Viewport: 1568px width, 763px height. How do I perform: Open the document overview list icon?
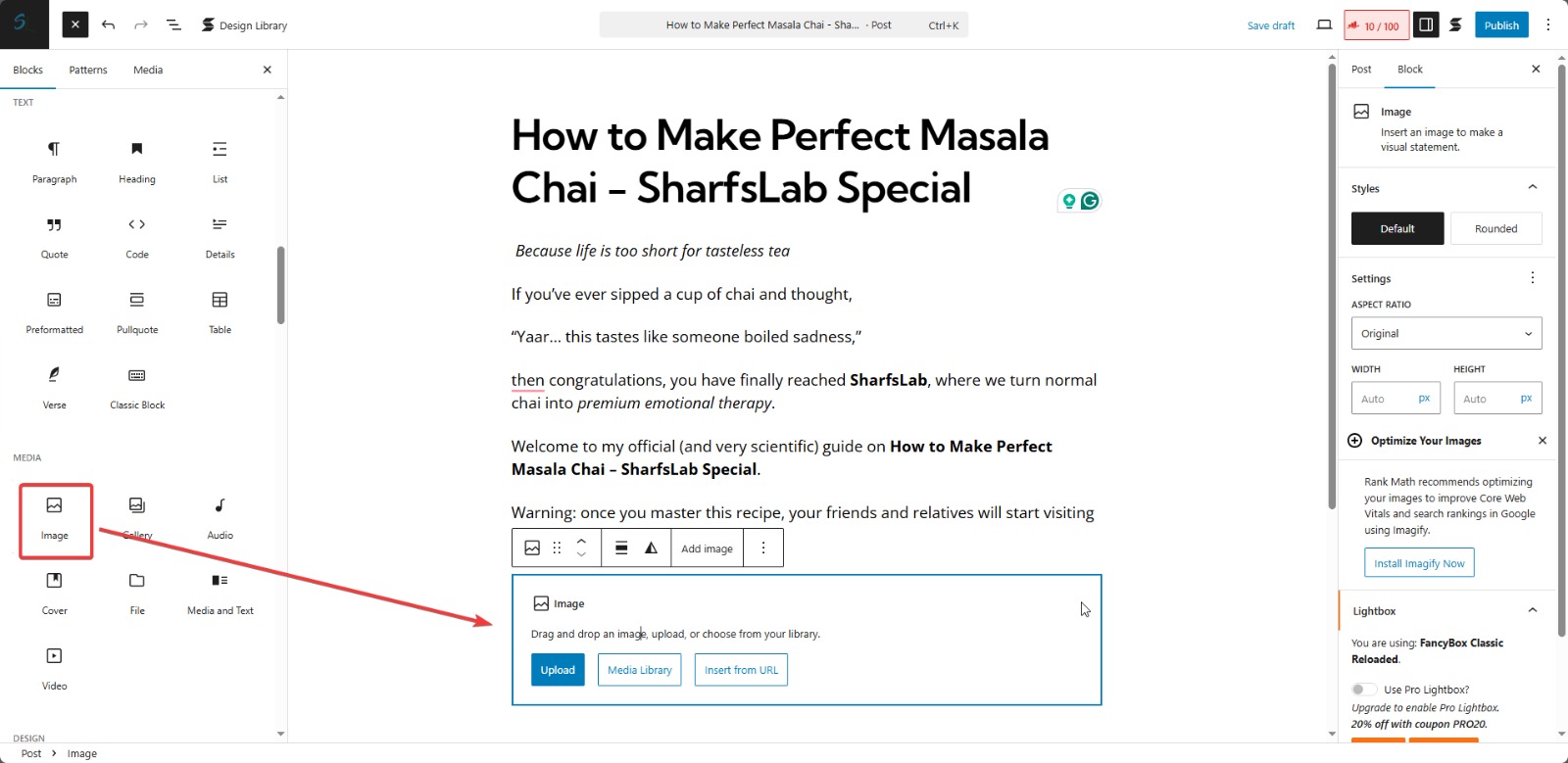[x=173, y=24]
